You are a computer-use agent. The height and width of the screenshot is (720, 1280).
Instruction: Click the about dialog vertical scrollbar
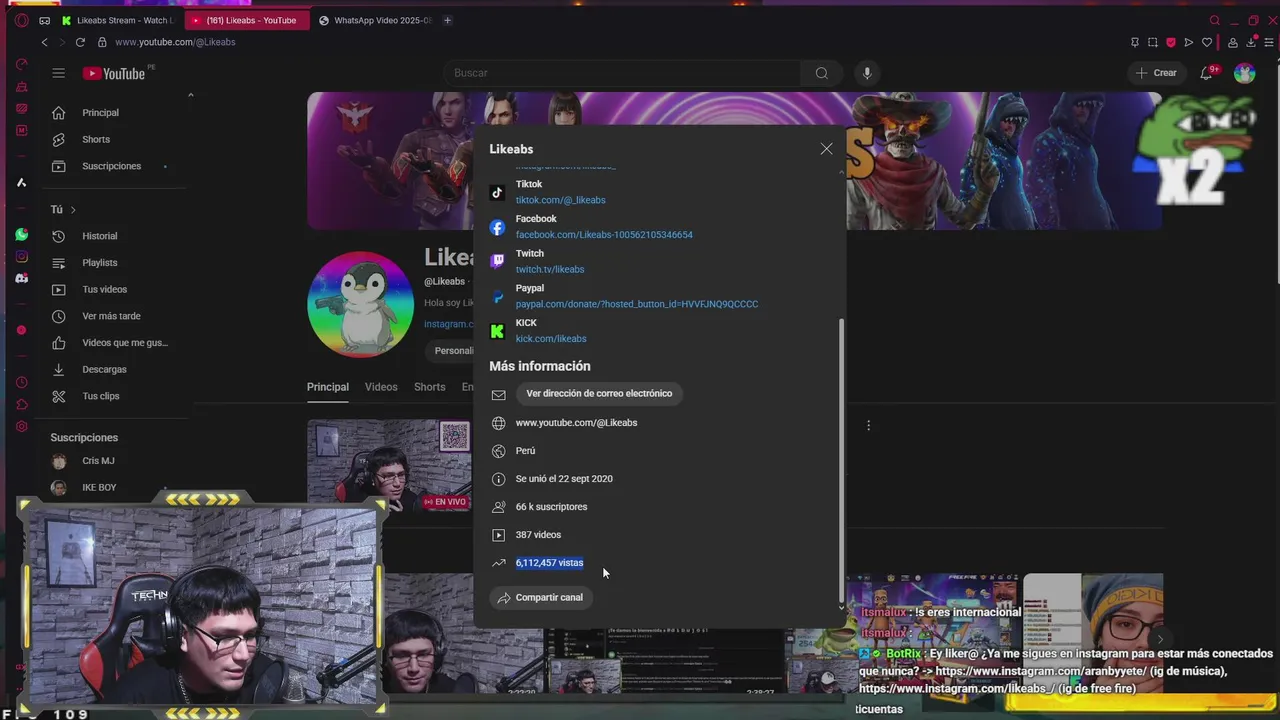click(840, 460)
